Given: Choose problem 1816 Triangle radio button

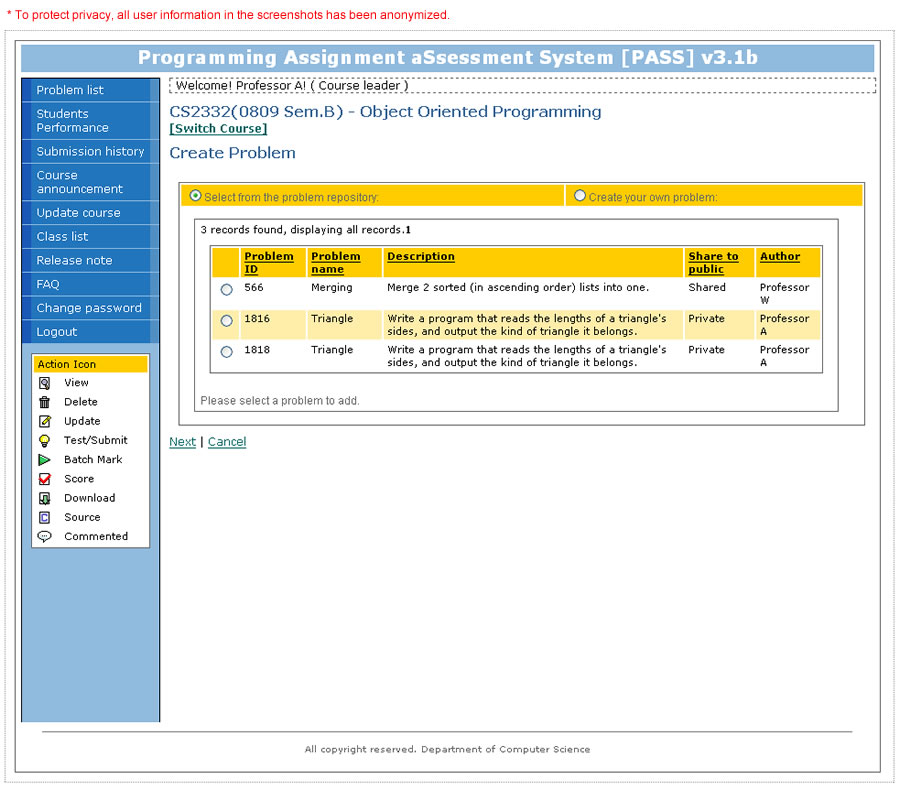Looking at the screenshot, I should tap(226, 320).
